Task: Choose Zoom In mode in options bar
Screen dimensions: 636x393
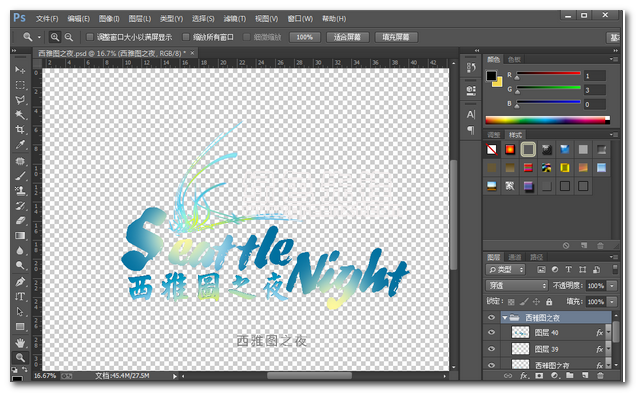Action: point(54,37)
